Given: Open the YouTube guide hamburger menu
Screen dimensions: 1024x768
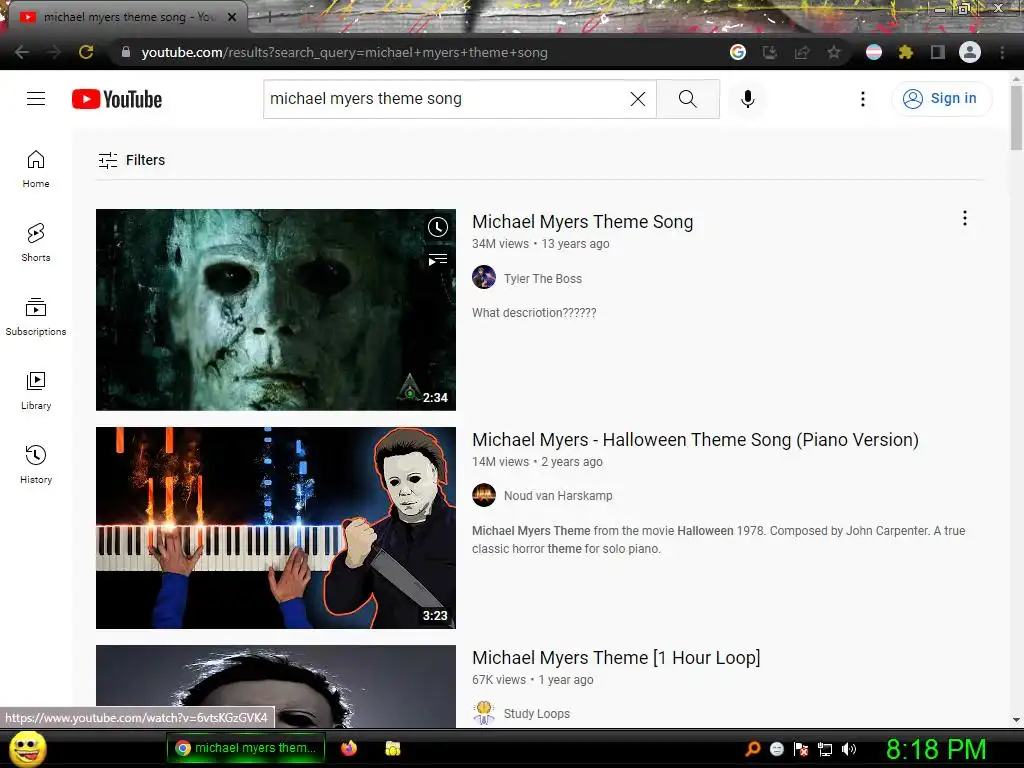Looking at the screenshot, I should point(36,99).
